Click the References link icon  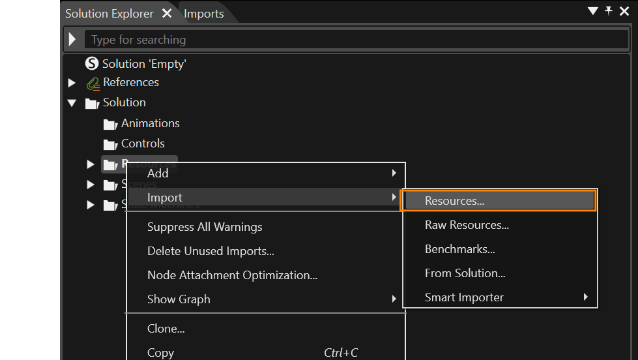click(93, 83)
